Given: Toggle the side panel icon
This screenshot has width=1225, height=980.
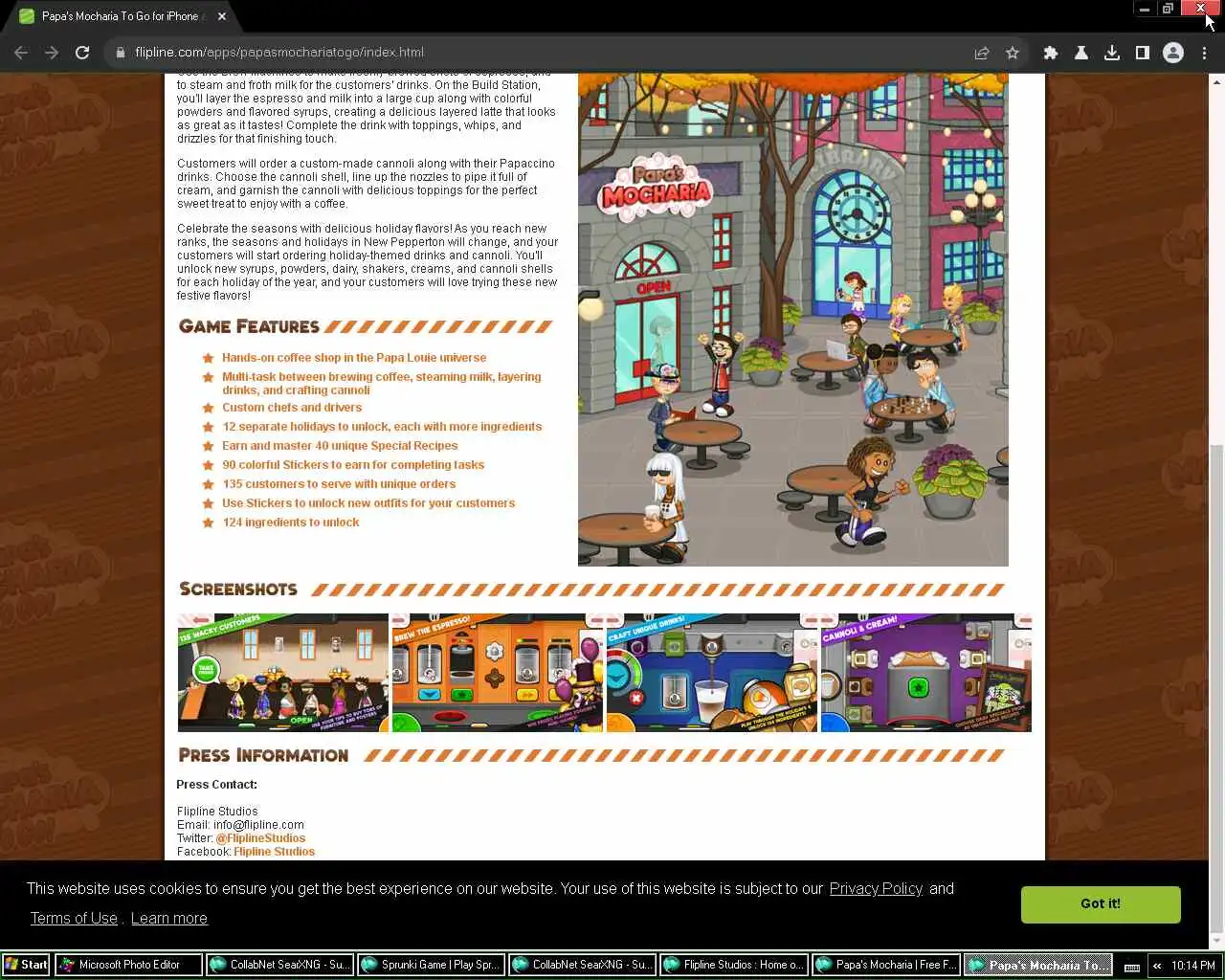Looking at the screenshot, I should 1143,53.
